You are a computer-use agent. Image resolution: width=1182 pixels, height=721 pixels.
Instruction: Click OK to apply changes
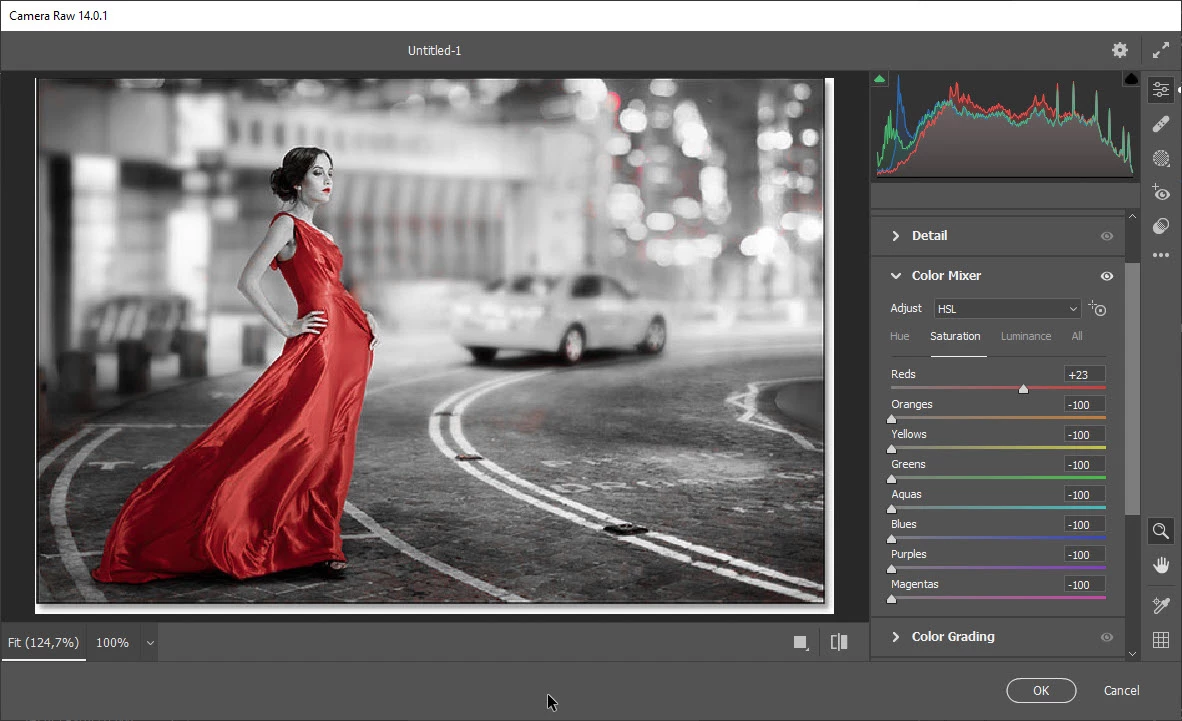1041,690
